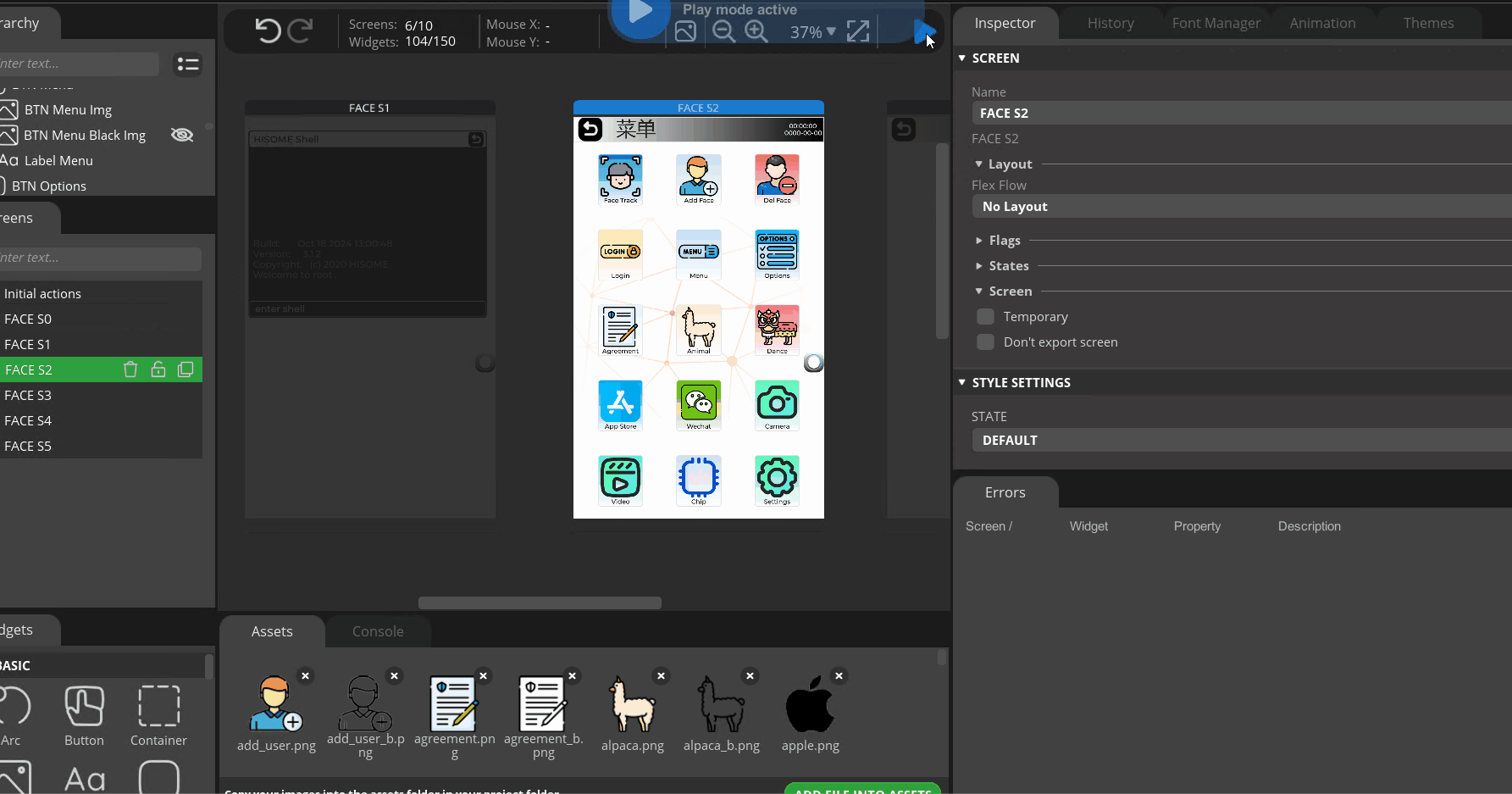Screen dimensions: 1512x794
Task: Delete the FACE S2 screen with the trash icon
Action: click(x=130, y=369)
